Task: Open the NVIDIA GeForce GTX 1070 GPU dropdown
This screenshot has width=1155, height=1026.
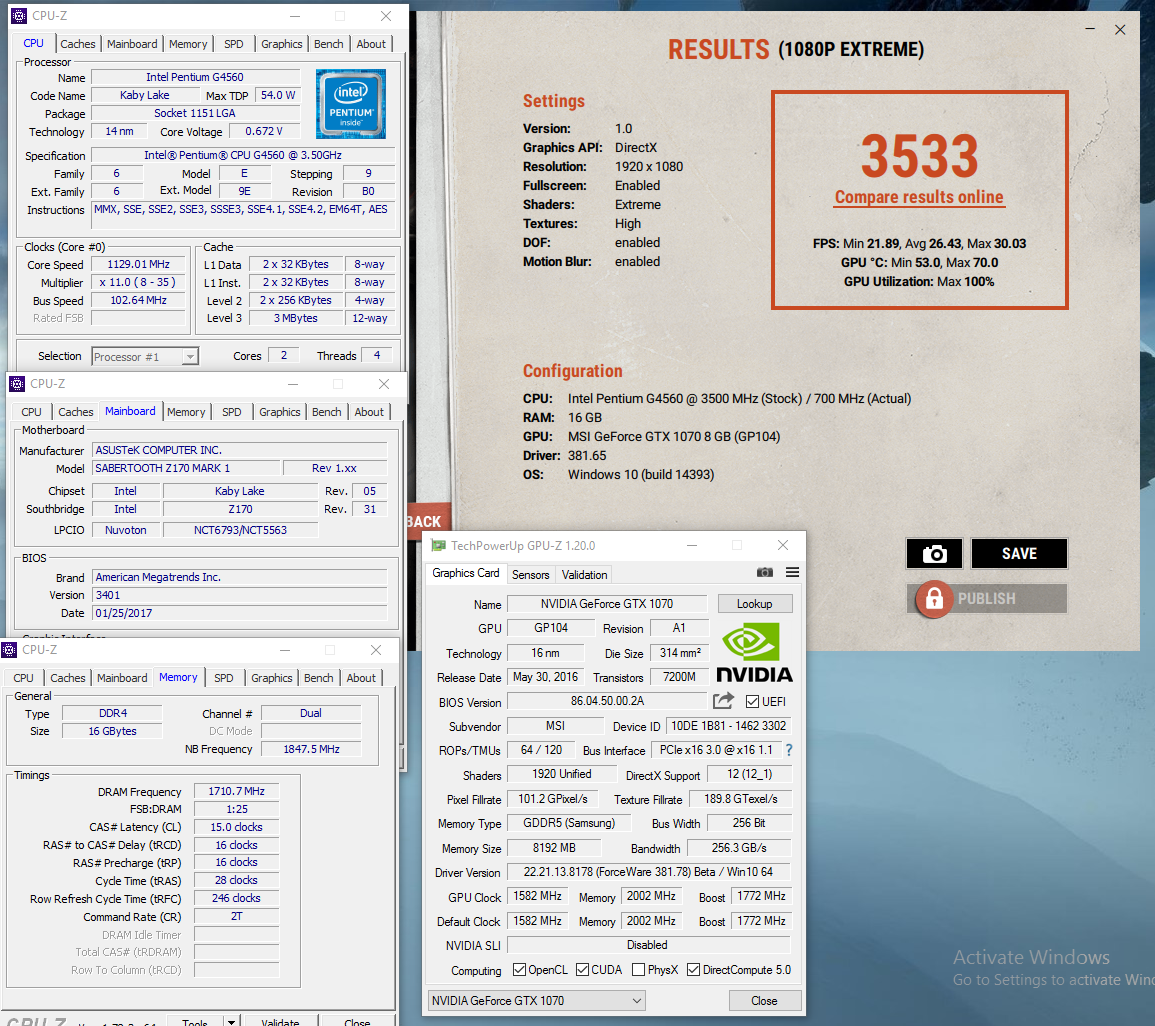Action: pyautogui.click(x=536, y=1000)
